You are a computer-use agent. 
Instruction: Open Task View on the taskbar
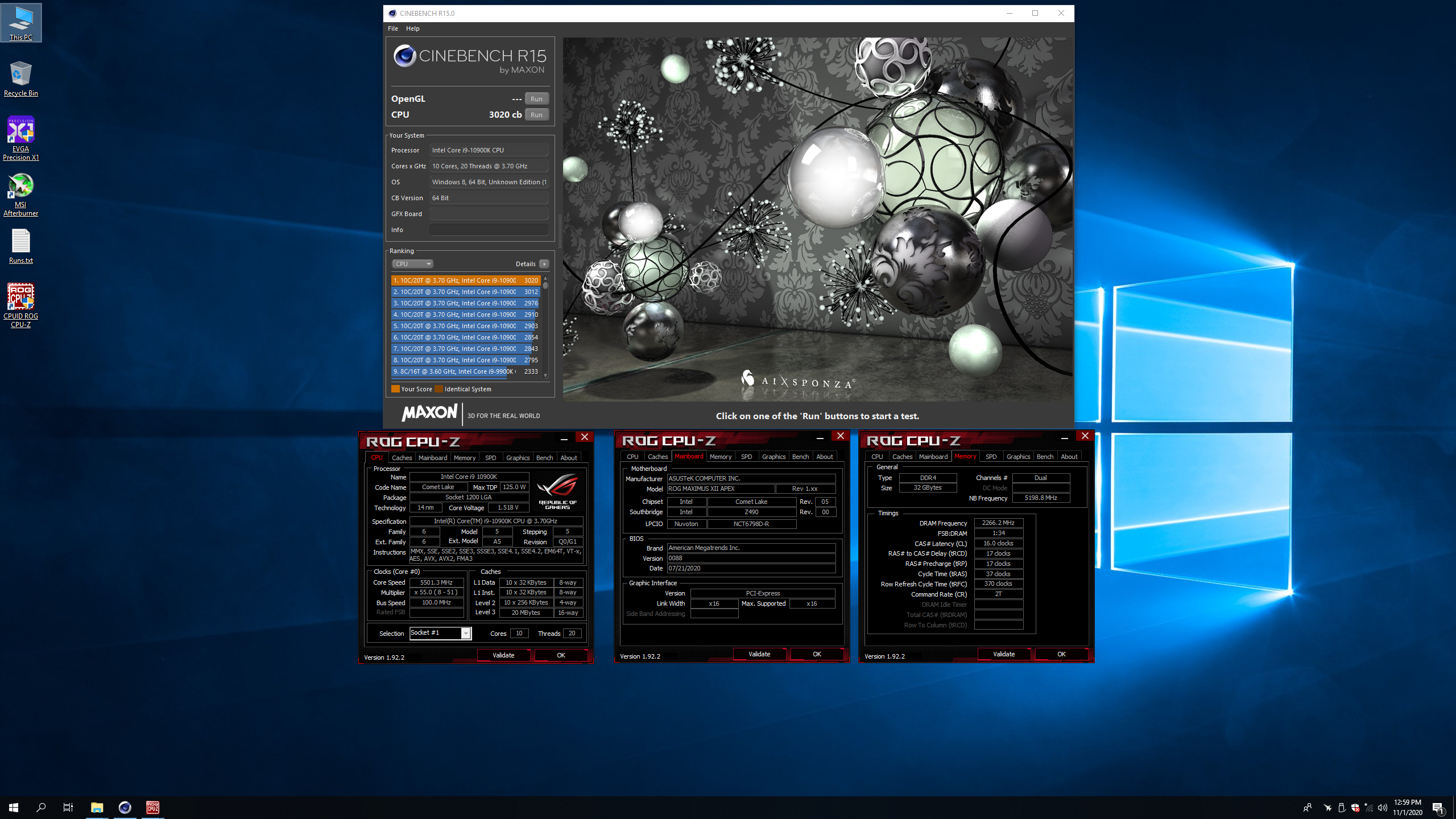[68, 807]
